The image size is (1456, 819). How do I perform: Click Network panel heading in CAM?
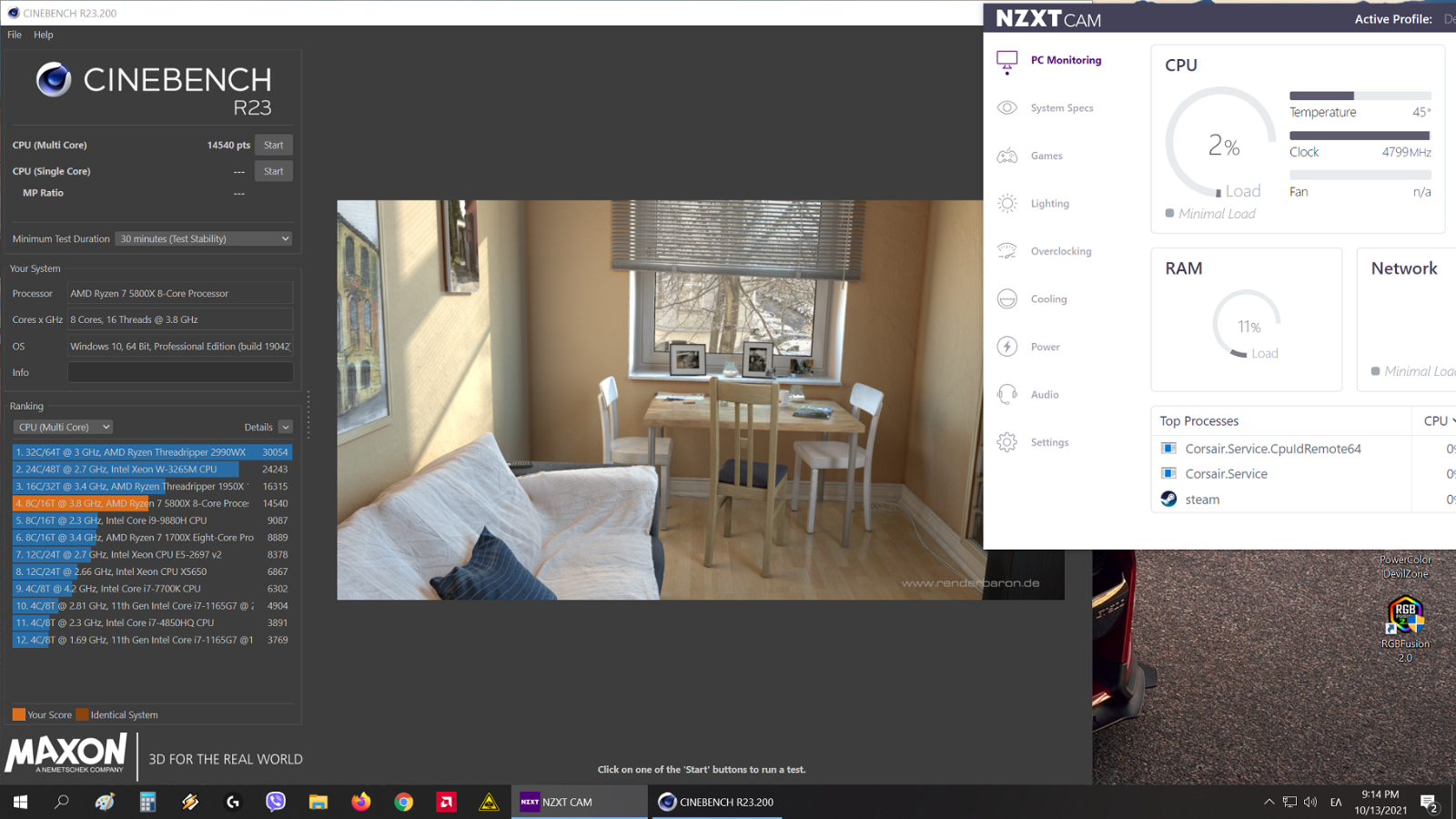tap(1404, 268)
